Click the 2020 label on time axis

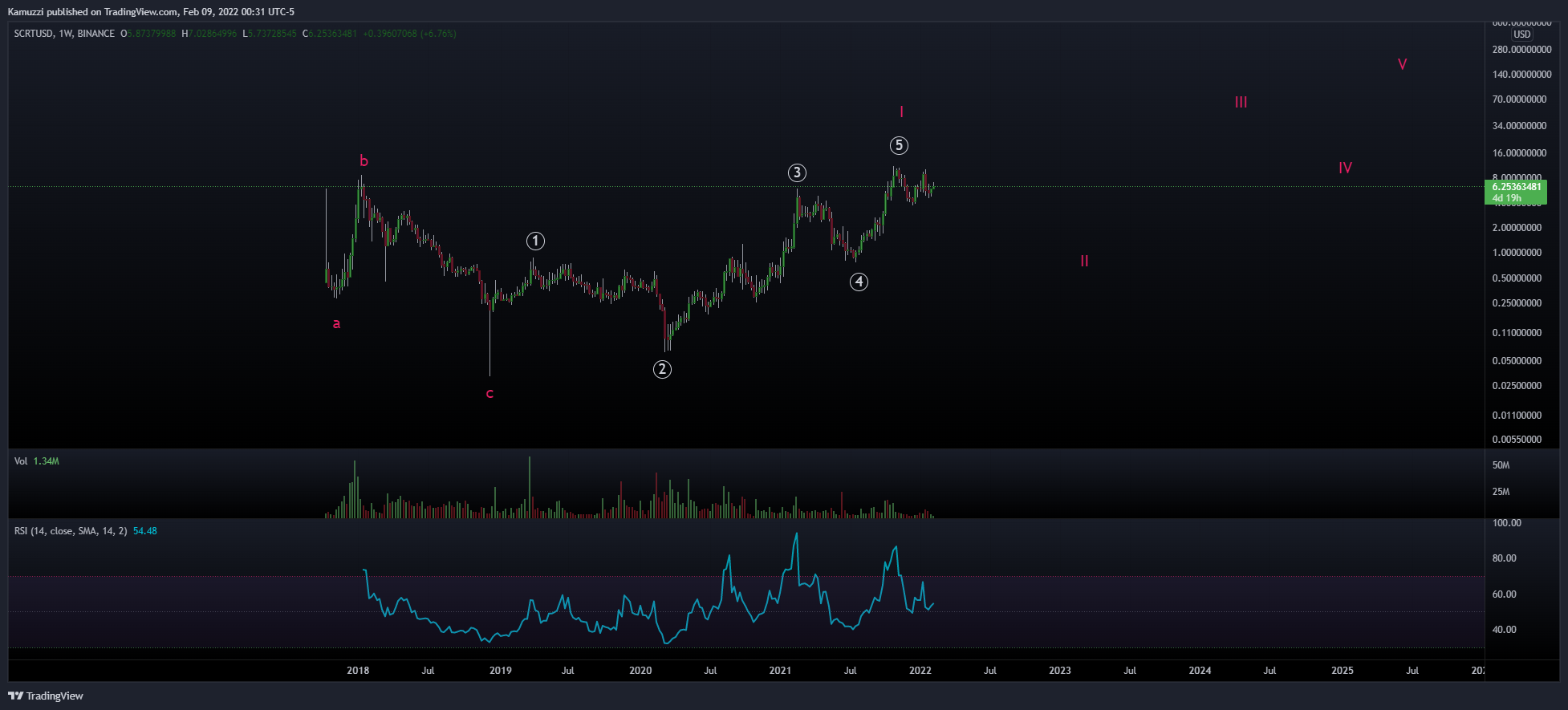pos(640,671)
